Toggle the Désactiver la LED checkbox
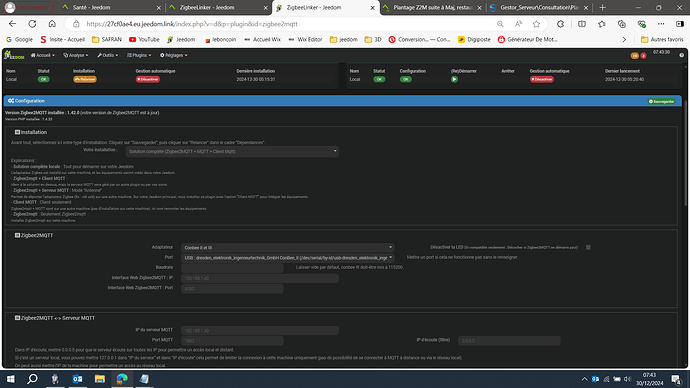 tap(588, 247)
